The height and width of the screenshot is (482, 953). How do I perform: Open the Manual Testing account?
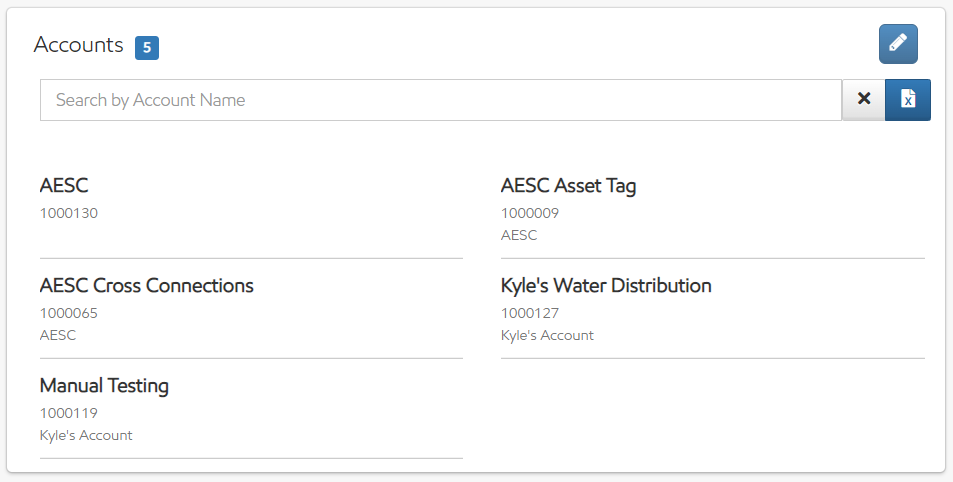pyautogui.click(x=104, y=386)
